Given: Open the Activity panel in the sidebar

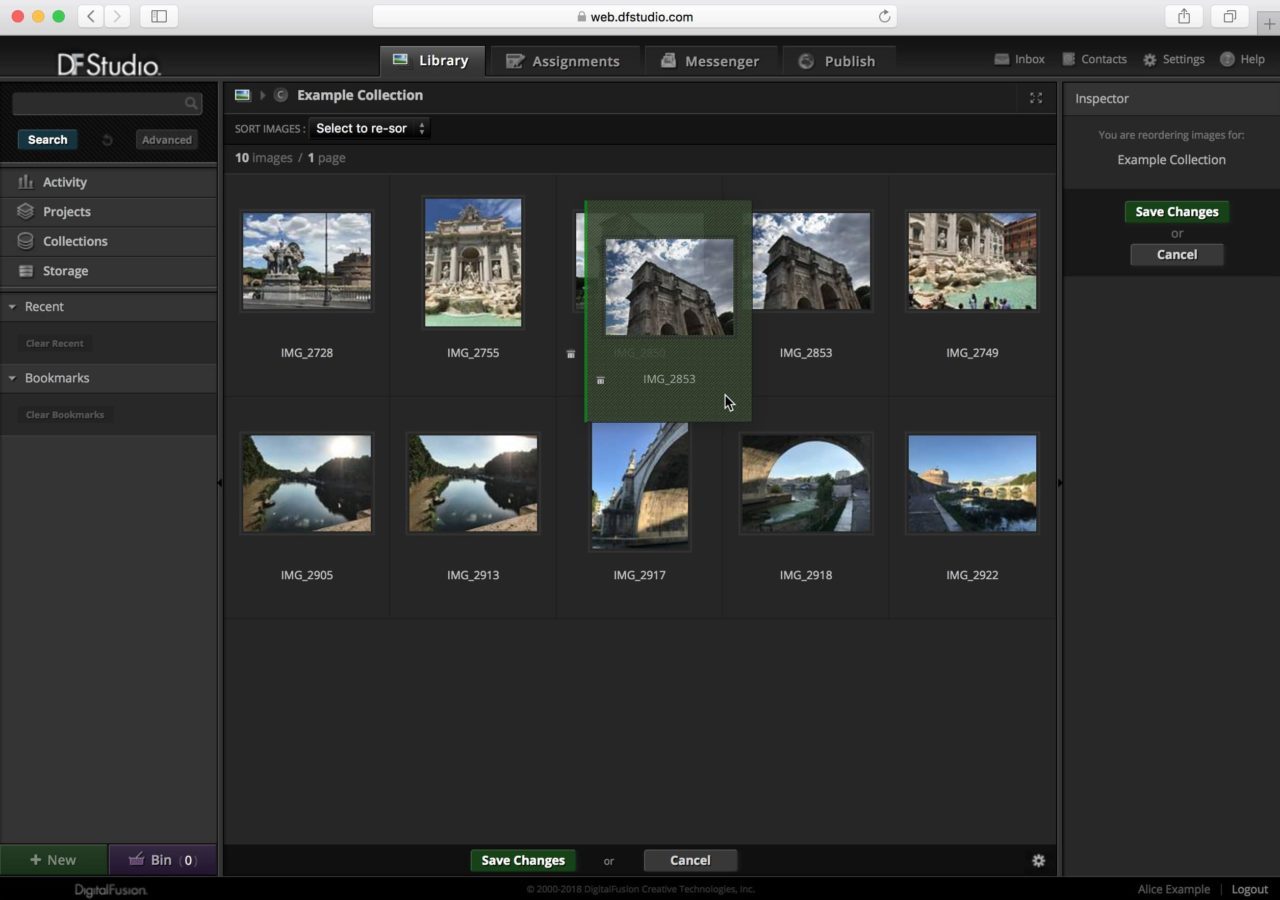Looking at the screenshot, I should point(66,182).
